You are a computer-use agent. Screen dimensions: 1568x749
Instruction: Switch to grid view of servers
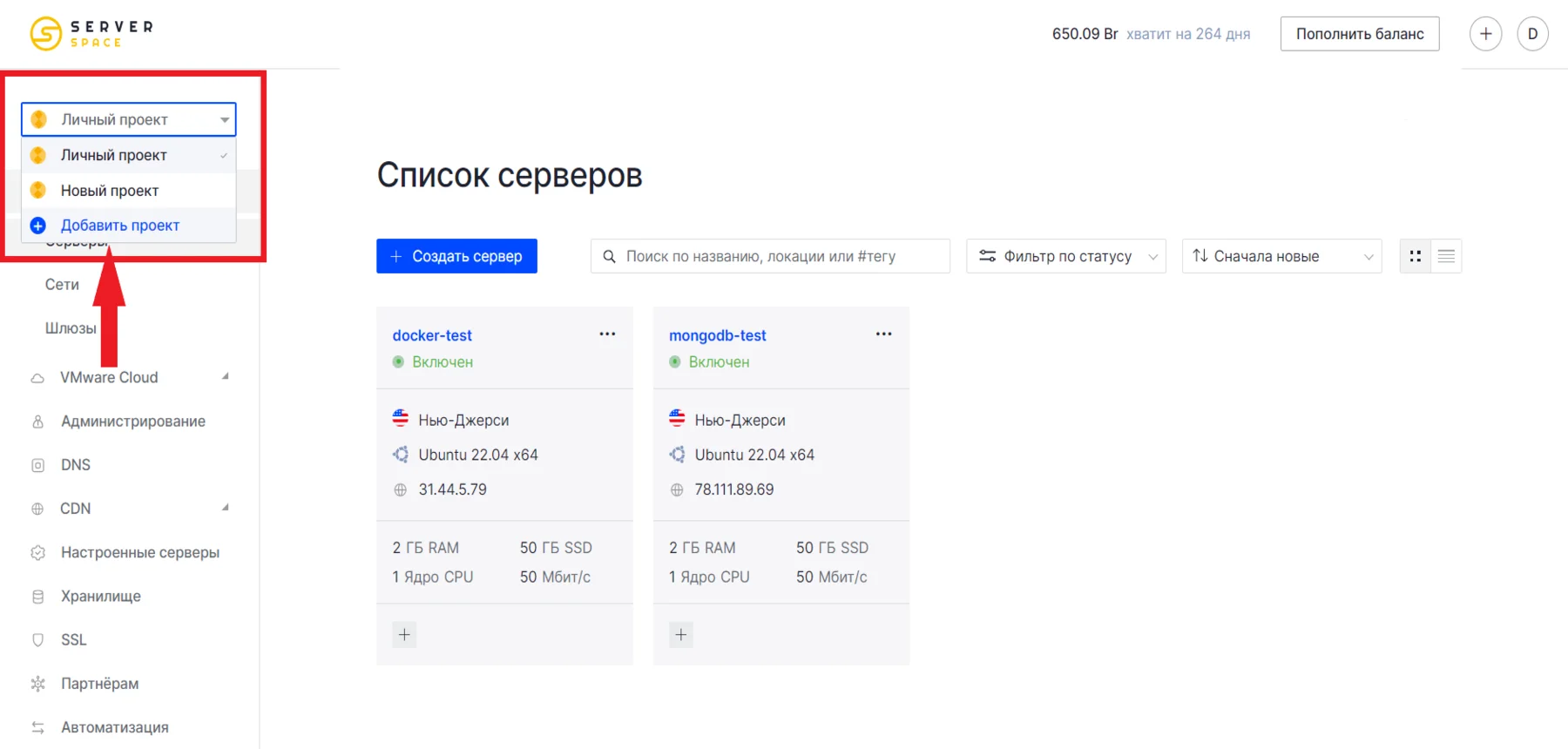pos(1416,256)
